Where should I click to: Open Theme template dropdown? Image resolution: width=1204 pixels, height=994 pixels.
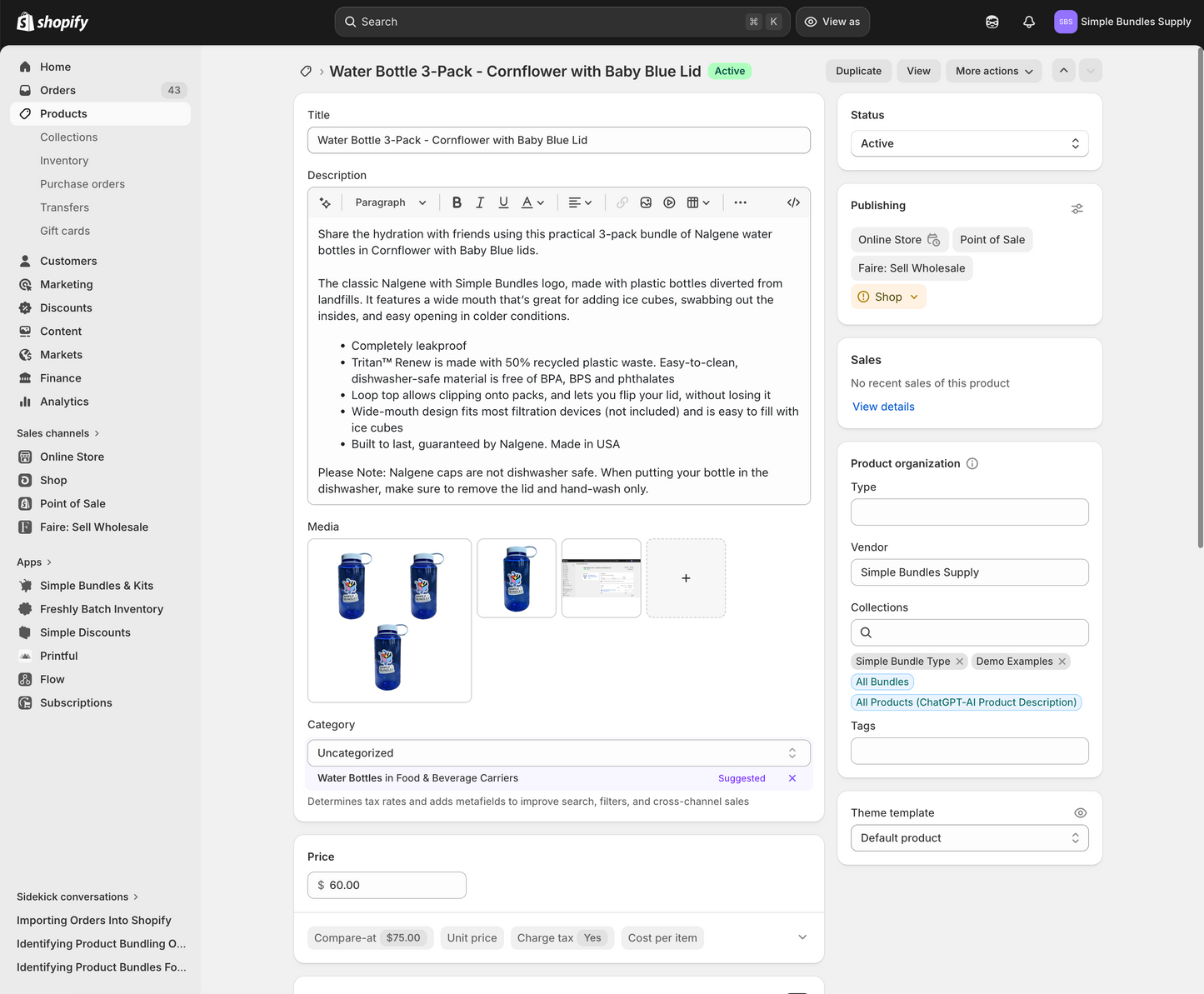[970, 838]
